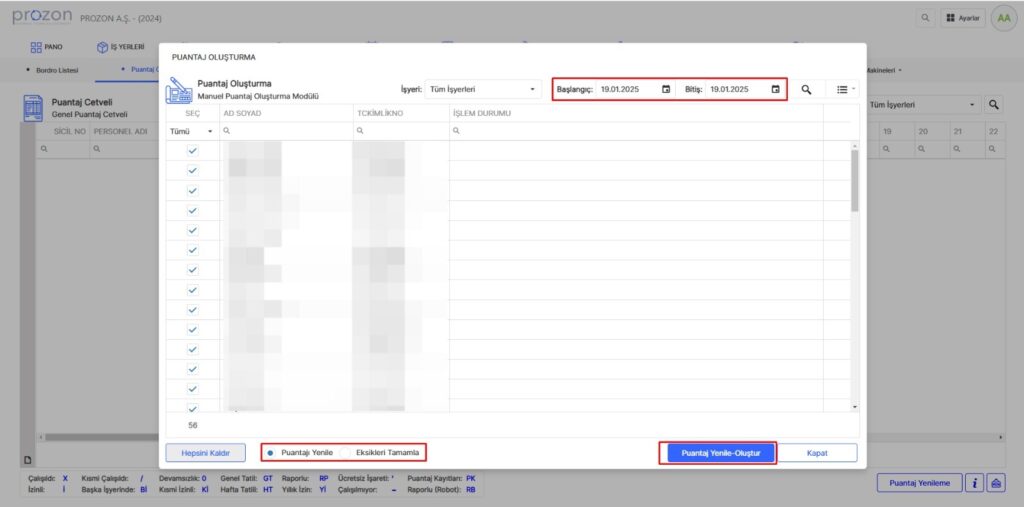Click the top header search icon
The width and height of the screenshot is (1024, 507).
[924, 19]
